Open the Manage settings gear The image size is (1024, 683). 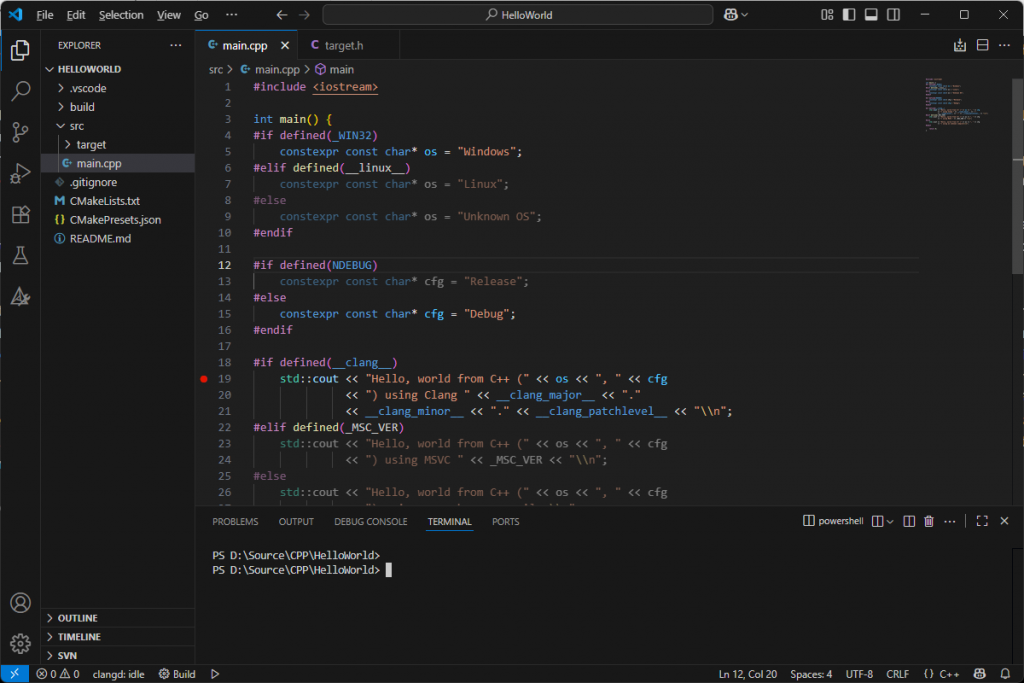(x=20, y=643)
